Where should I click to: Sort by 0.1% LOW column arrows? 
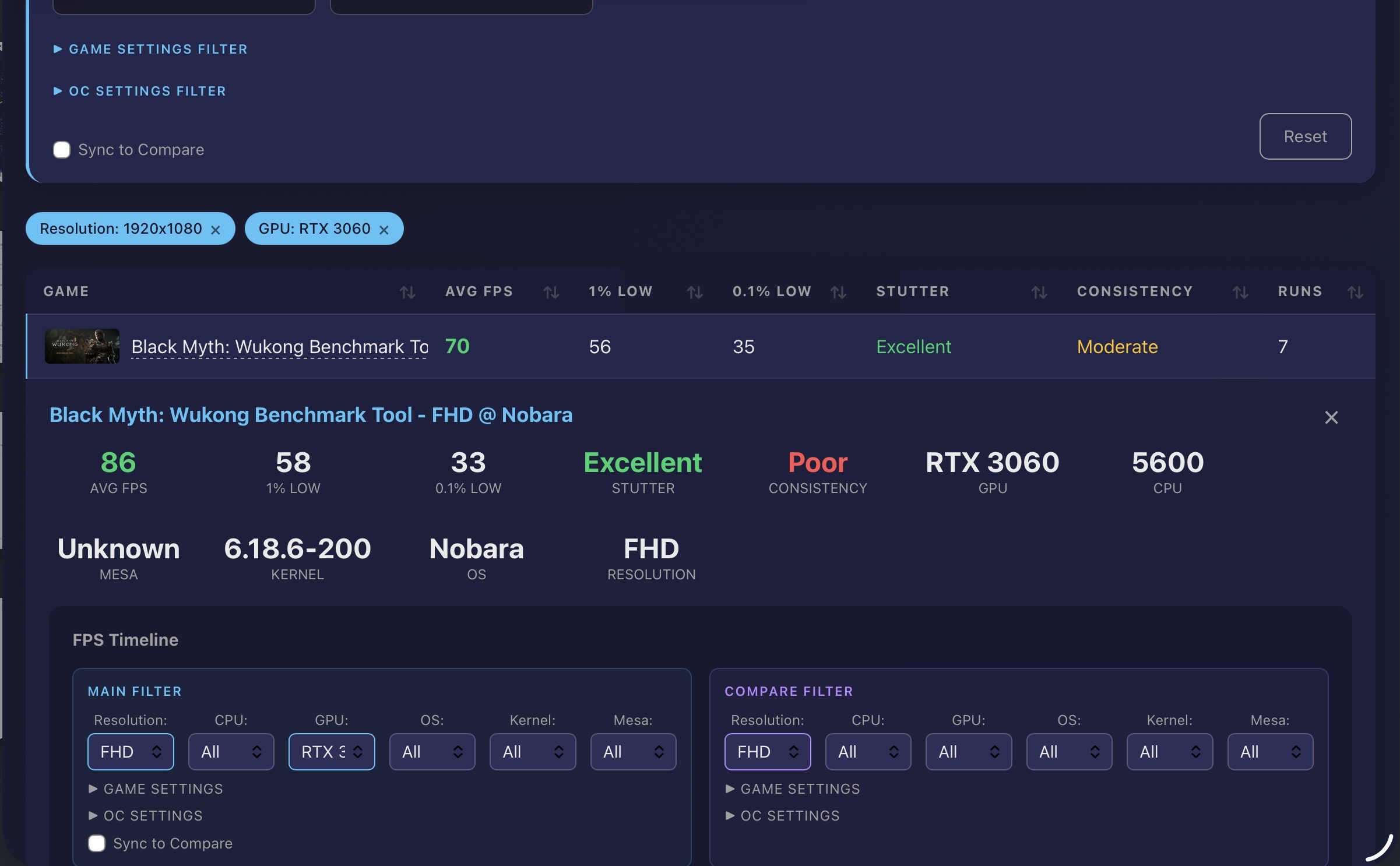click(838, 292)
